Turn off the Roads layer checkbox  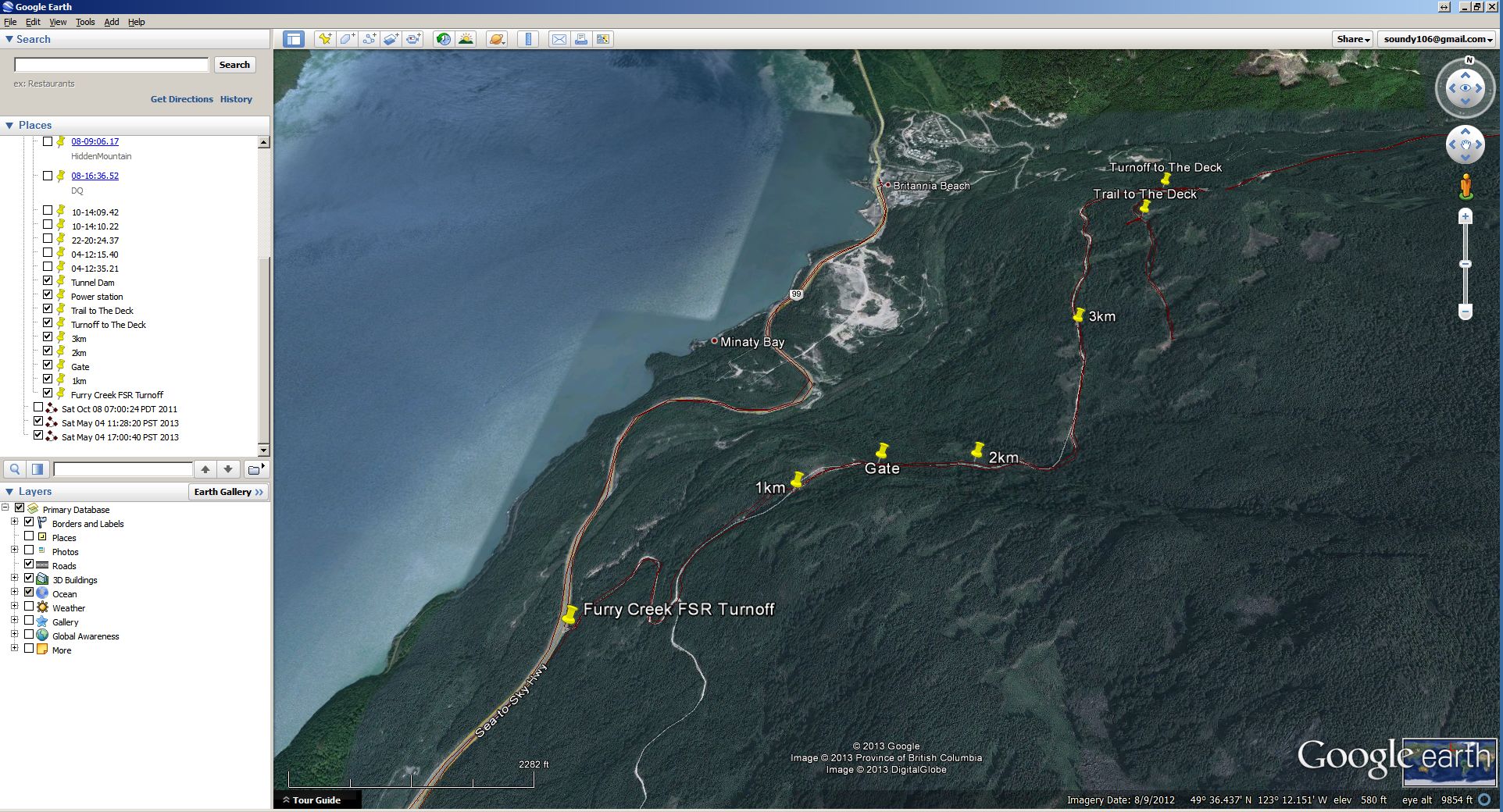pos(29,564)
